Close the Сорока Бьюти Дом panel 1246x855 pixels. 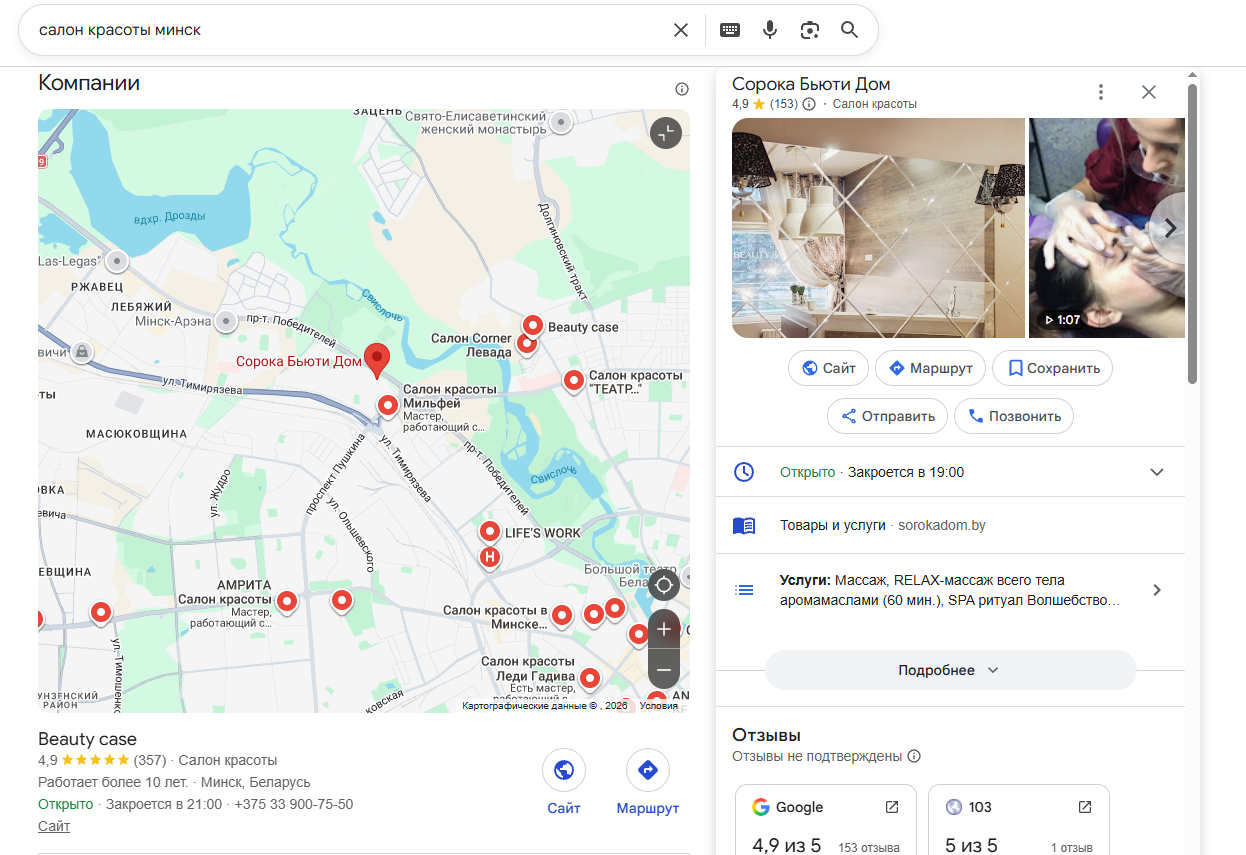[x=1149, y=92]
